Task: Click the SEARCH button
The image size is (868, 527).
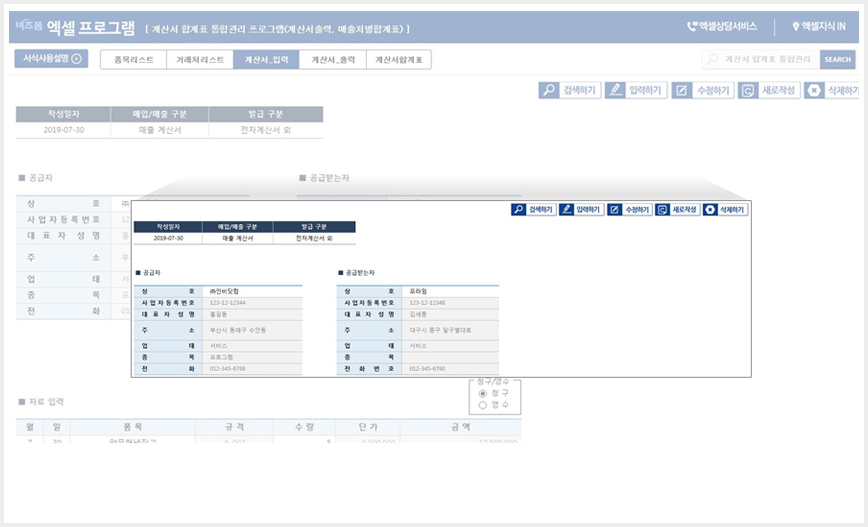Action: click(838, 59)
